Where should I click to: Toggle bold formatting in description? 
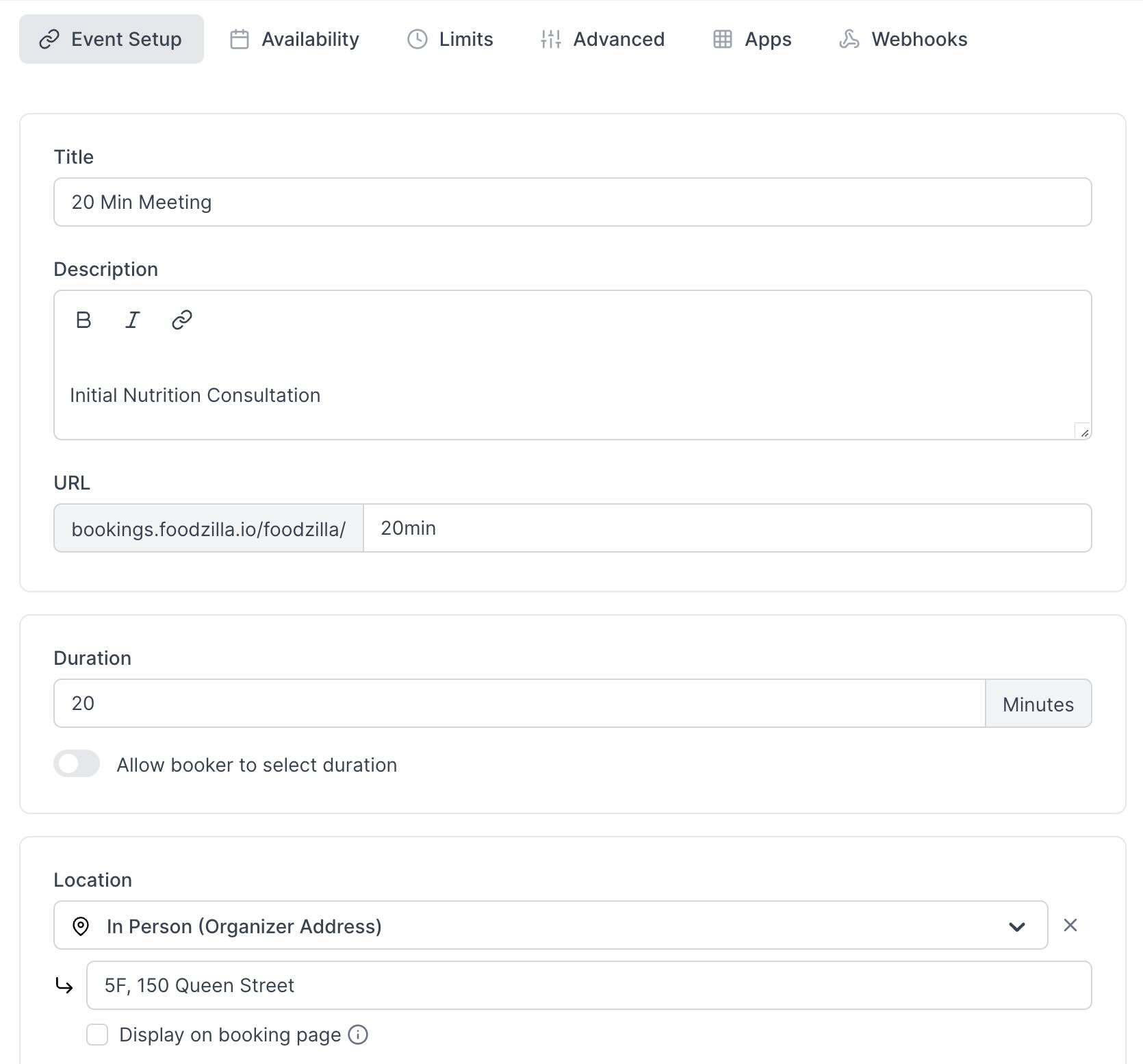click(84, 320)
